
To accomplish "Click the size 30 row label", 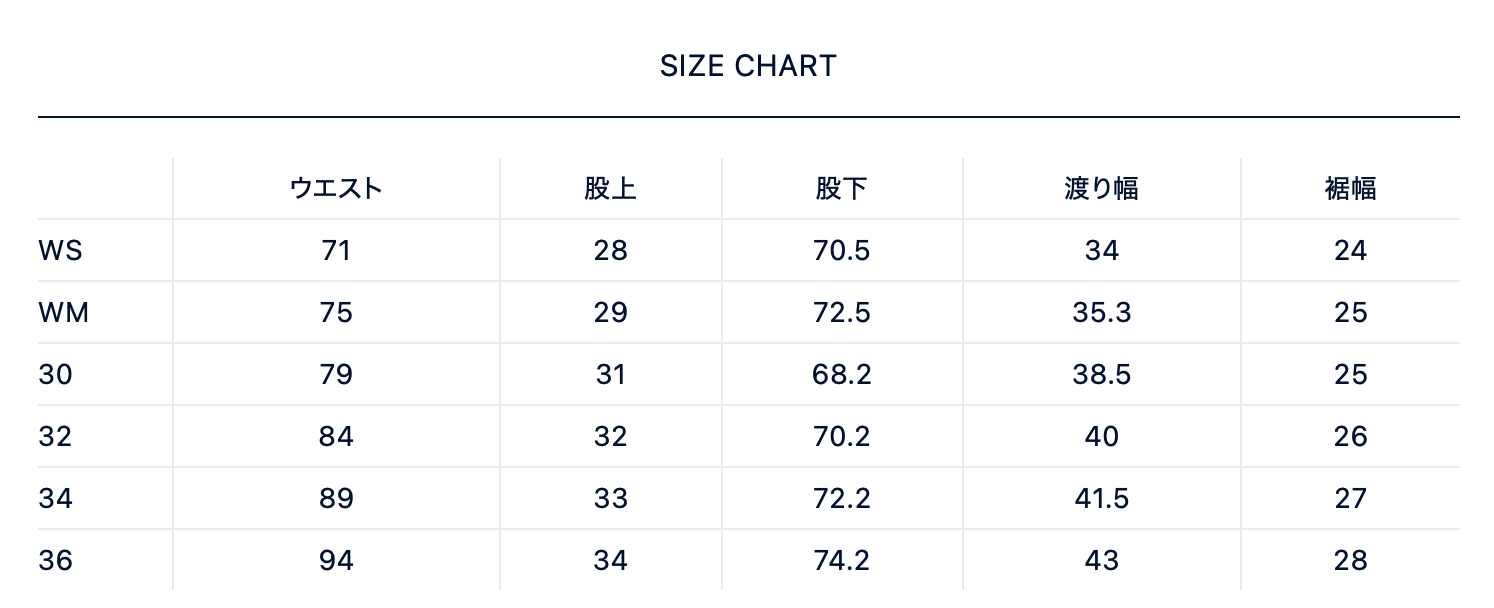I will (56, 374).
